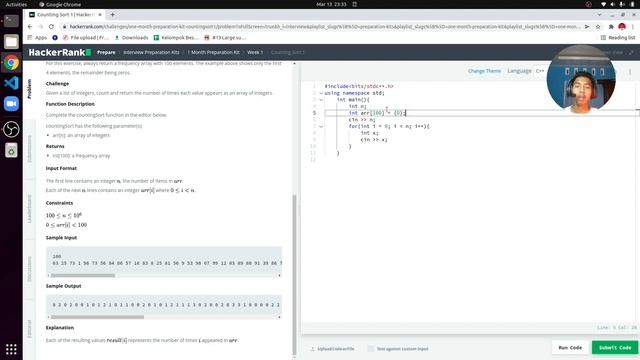Open a new Chrome tab

tap(112, 15)
